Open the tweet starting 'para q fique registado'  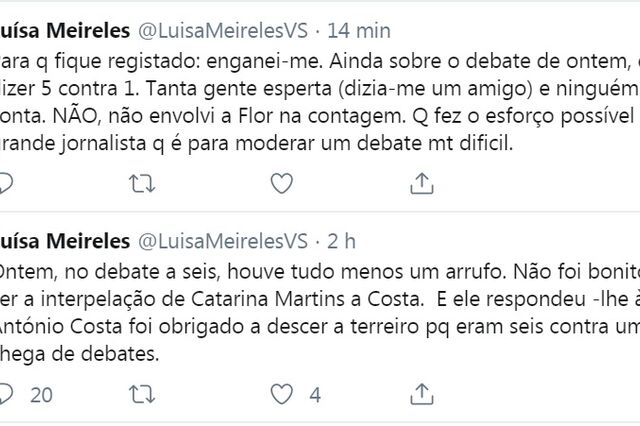coord(320,102)
